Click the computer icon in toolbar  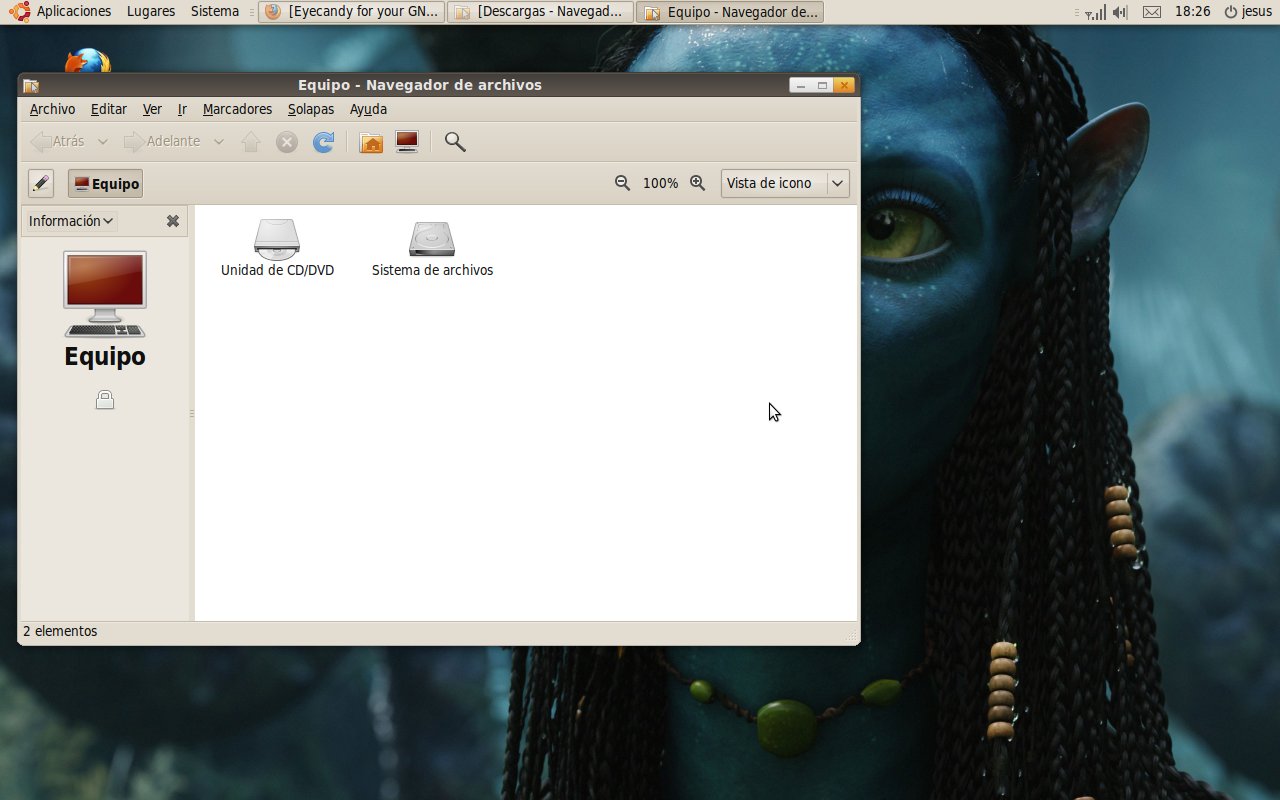(407, 142)
